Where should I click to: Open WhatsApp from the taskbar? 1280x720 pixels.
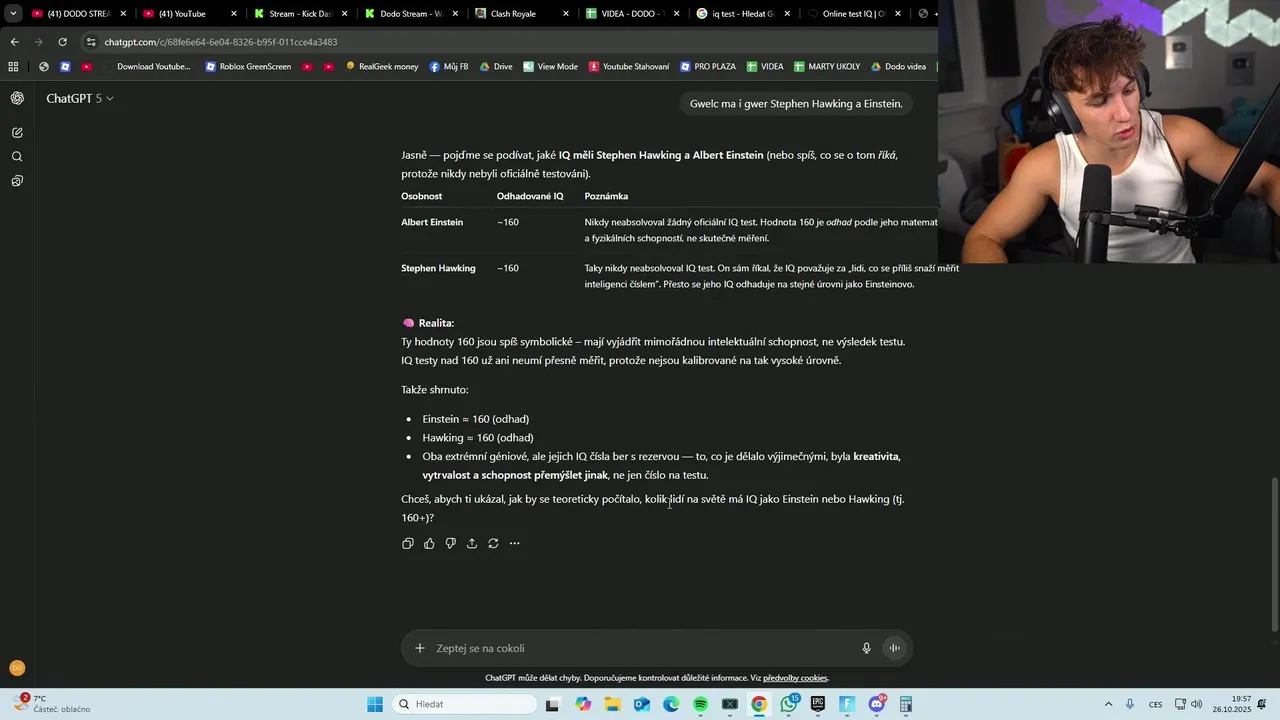click(789, 704)
